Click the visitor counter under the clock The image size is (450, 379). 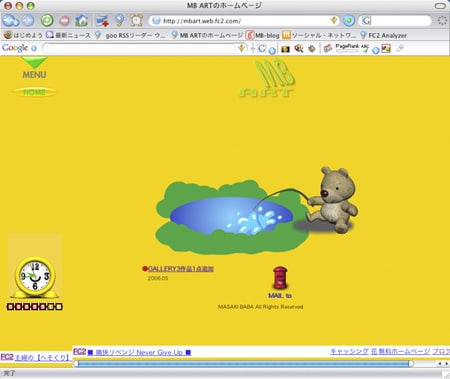[x=35, y=307]
